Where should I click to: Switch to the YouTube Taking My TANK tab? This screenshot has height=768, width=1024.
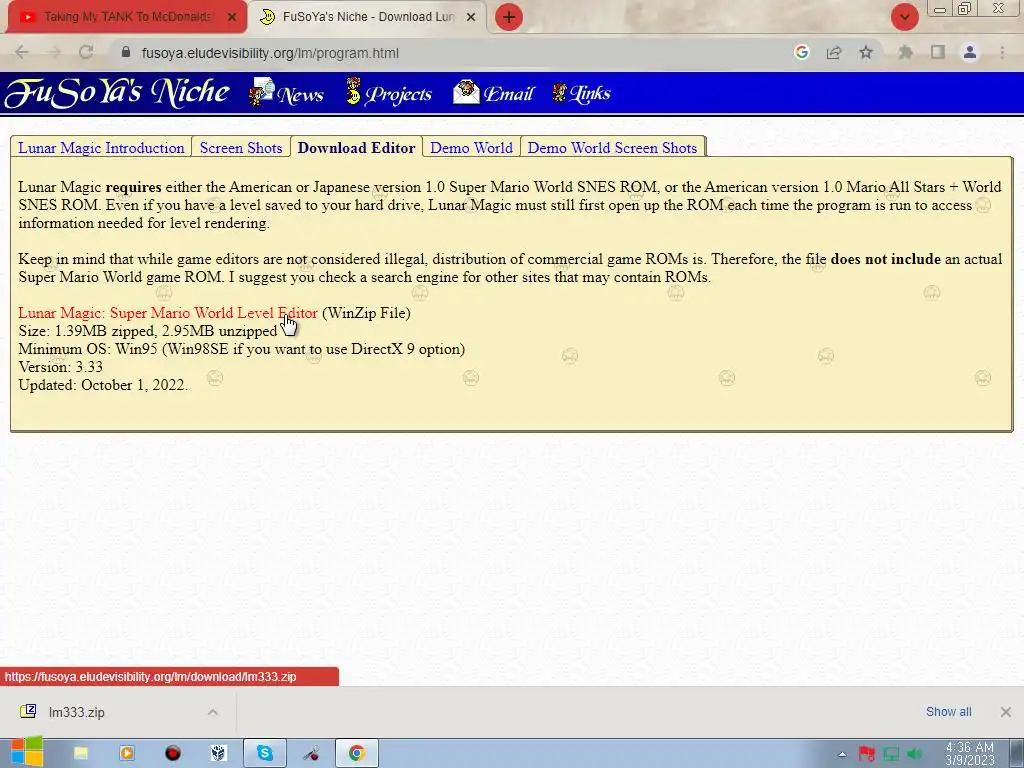[x=127, y=17]
